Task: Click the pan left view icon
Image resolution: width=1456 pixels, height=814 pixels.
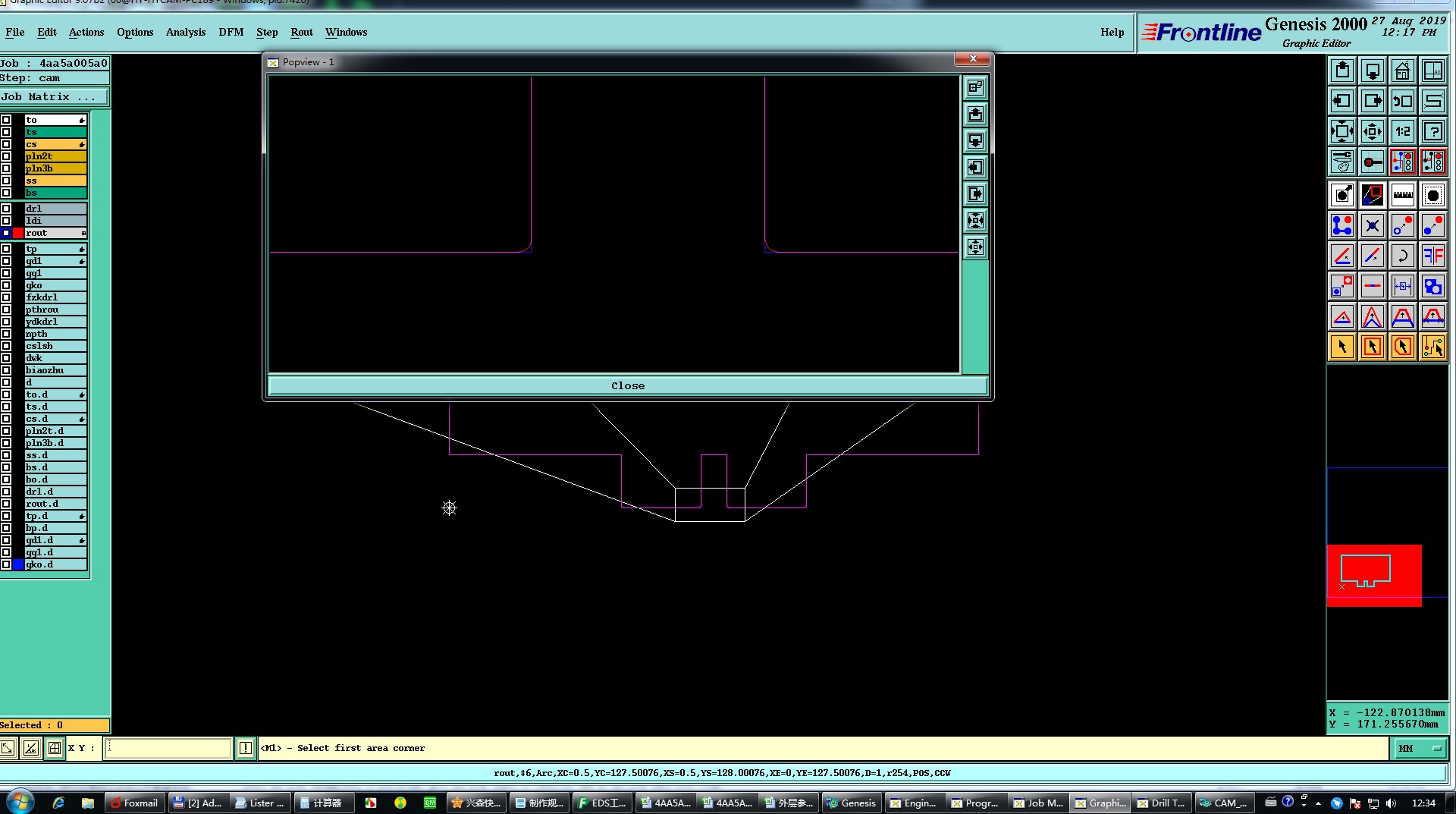Action: coord(1342,101)
